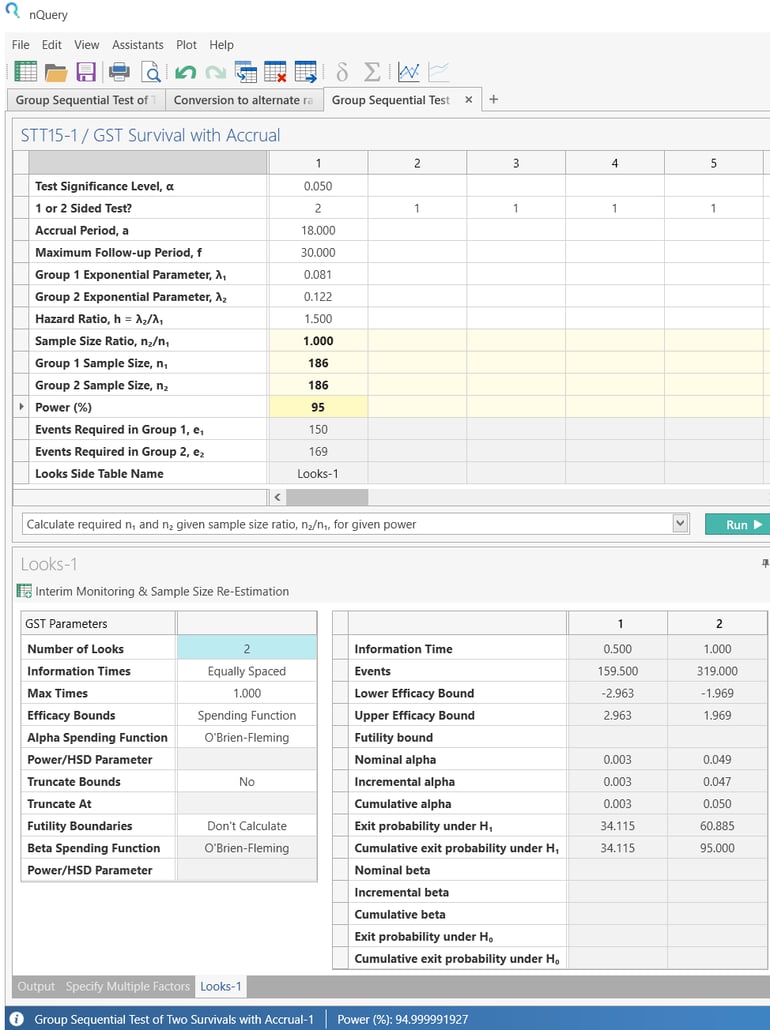
Task: Edit Number of Looks value 2
Action: coord(246,648)
